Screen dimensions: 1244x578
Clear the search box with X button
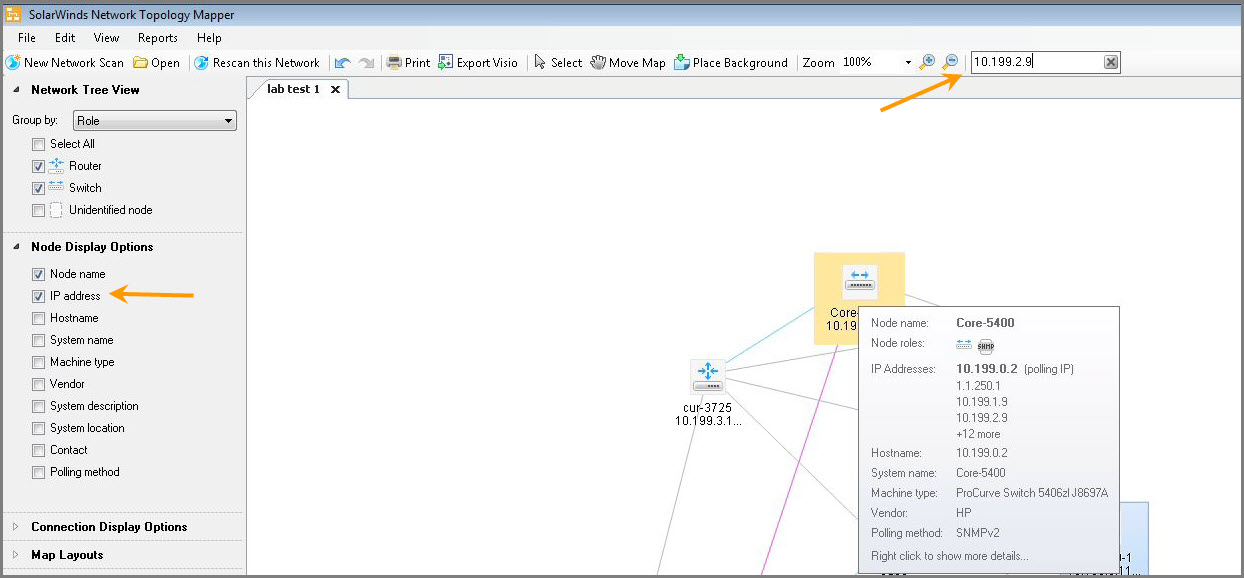pos(1111,62)
